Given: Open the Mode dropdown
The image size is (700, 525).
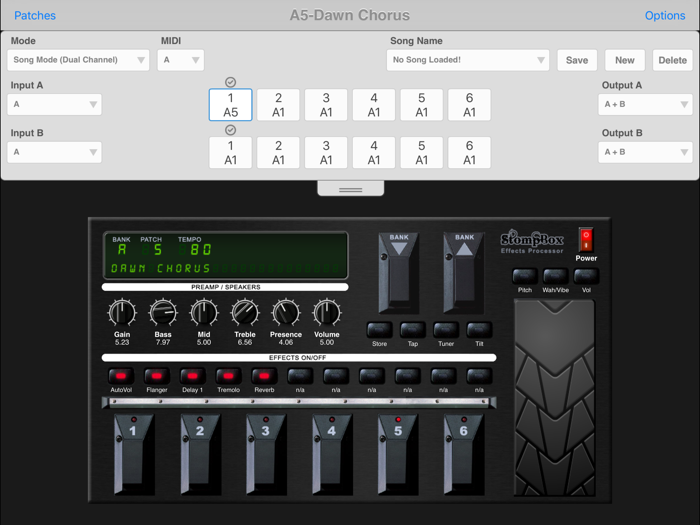Looking at the screenshot, I should pyautogui.click(x=79, y=60).
